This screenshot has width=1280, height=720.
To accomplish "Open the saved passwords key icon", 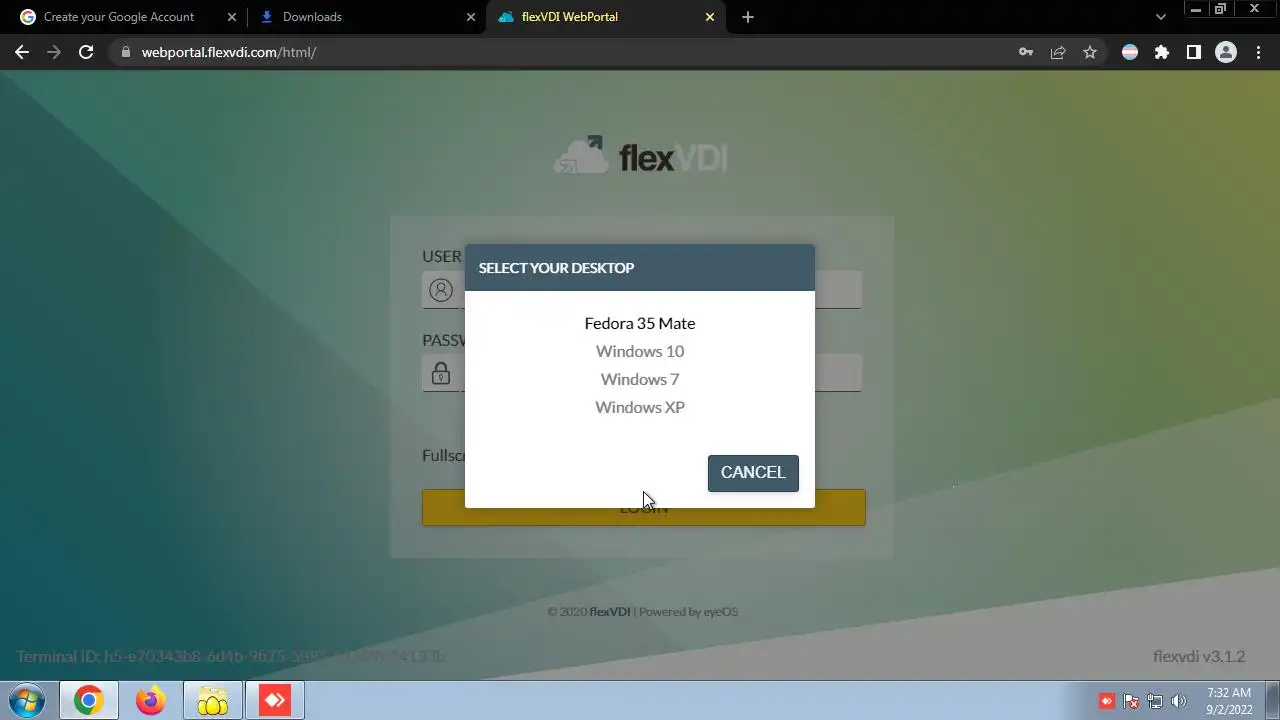I will coord(1026,52).
